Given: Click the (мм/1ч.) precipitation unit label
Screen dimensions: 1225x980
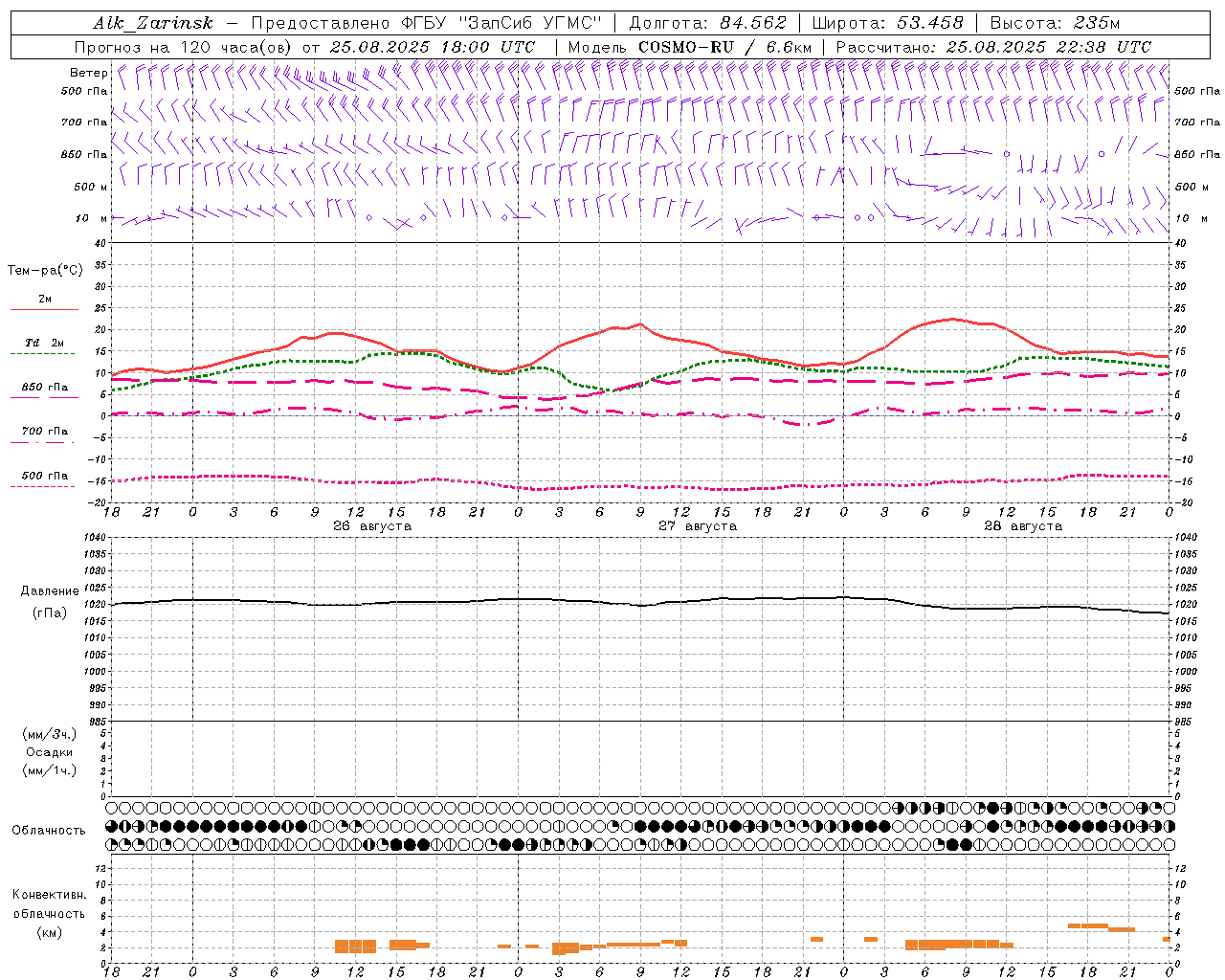Looking at the screenshot, I should pos(49,770).
